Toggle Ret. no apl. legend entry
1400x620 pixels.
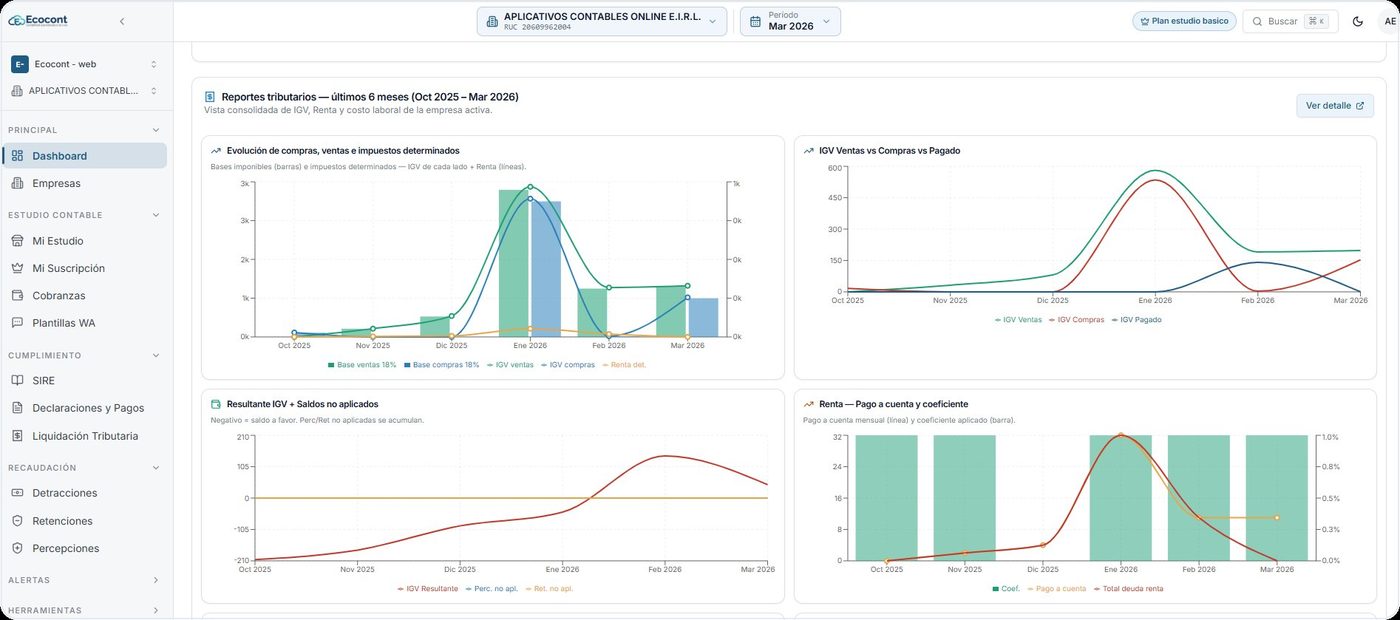pyautogui.click(x=549, y=589)
